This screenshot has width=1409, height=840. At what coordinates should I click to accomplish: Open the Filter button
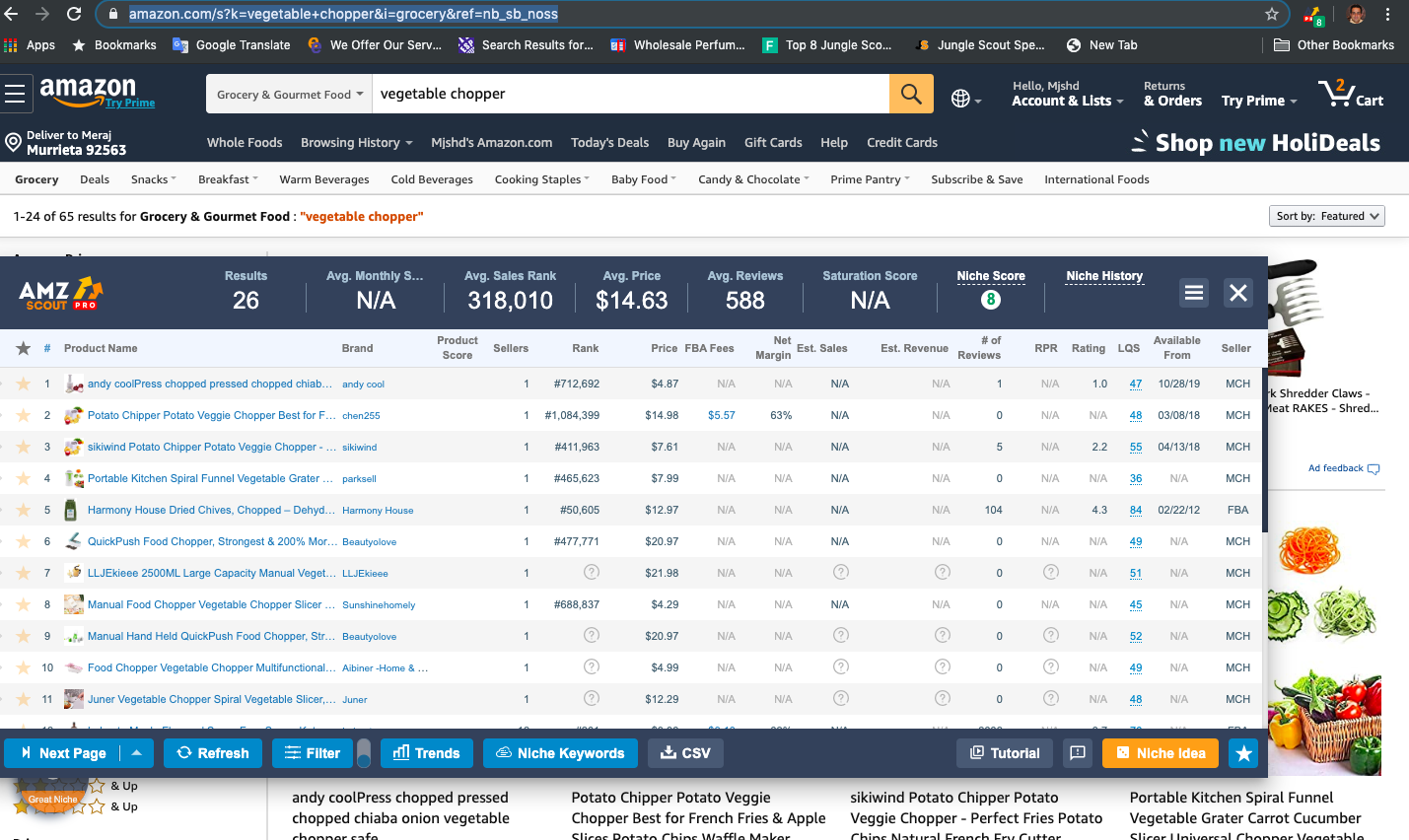coord(313,753)
